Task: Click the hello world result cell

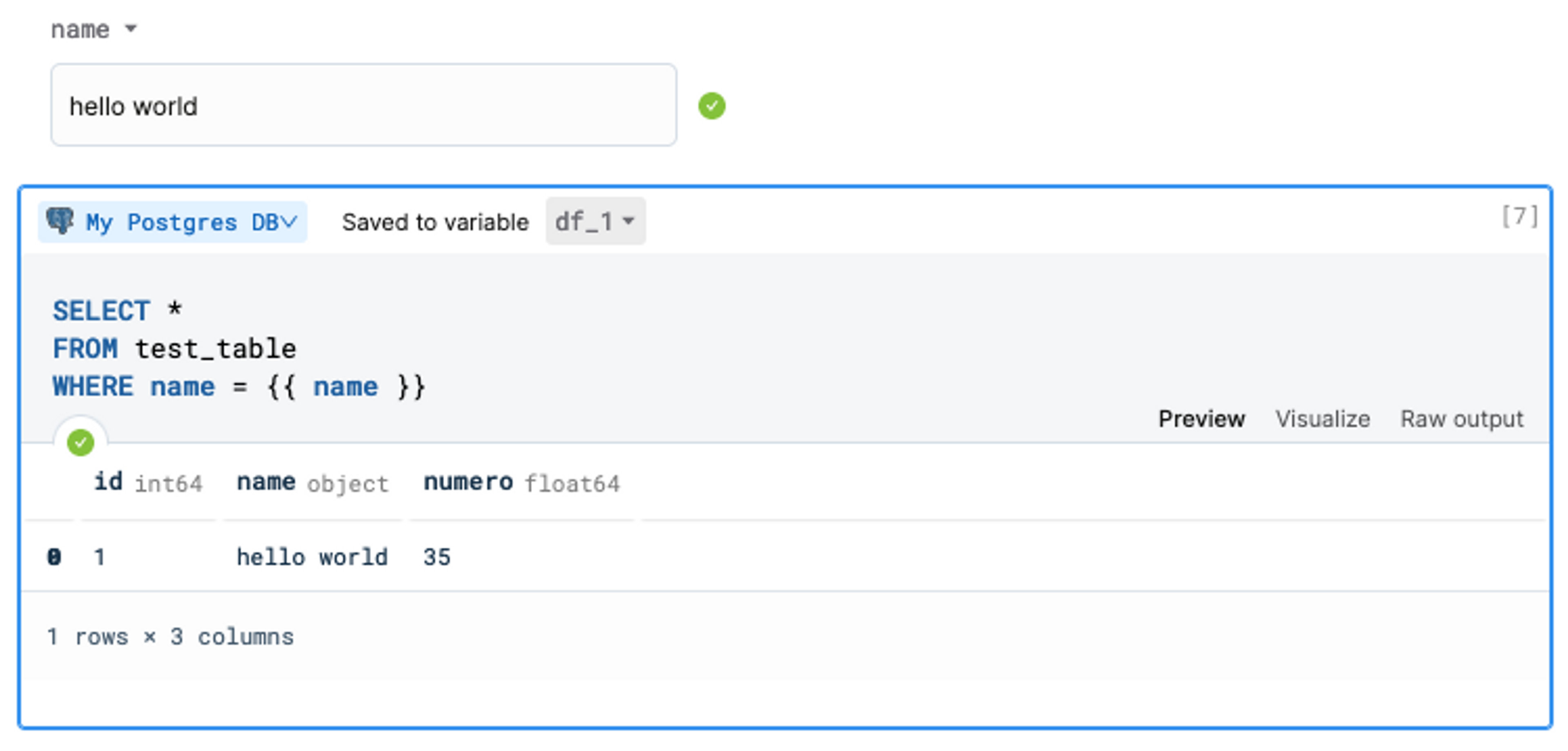Action: click(x=312, y=557)
